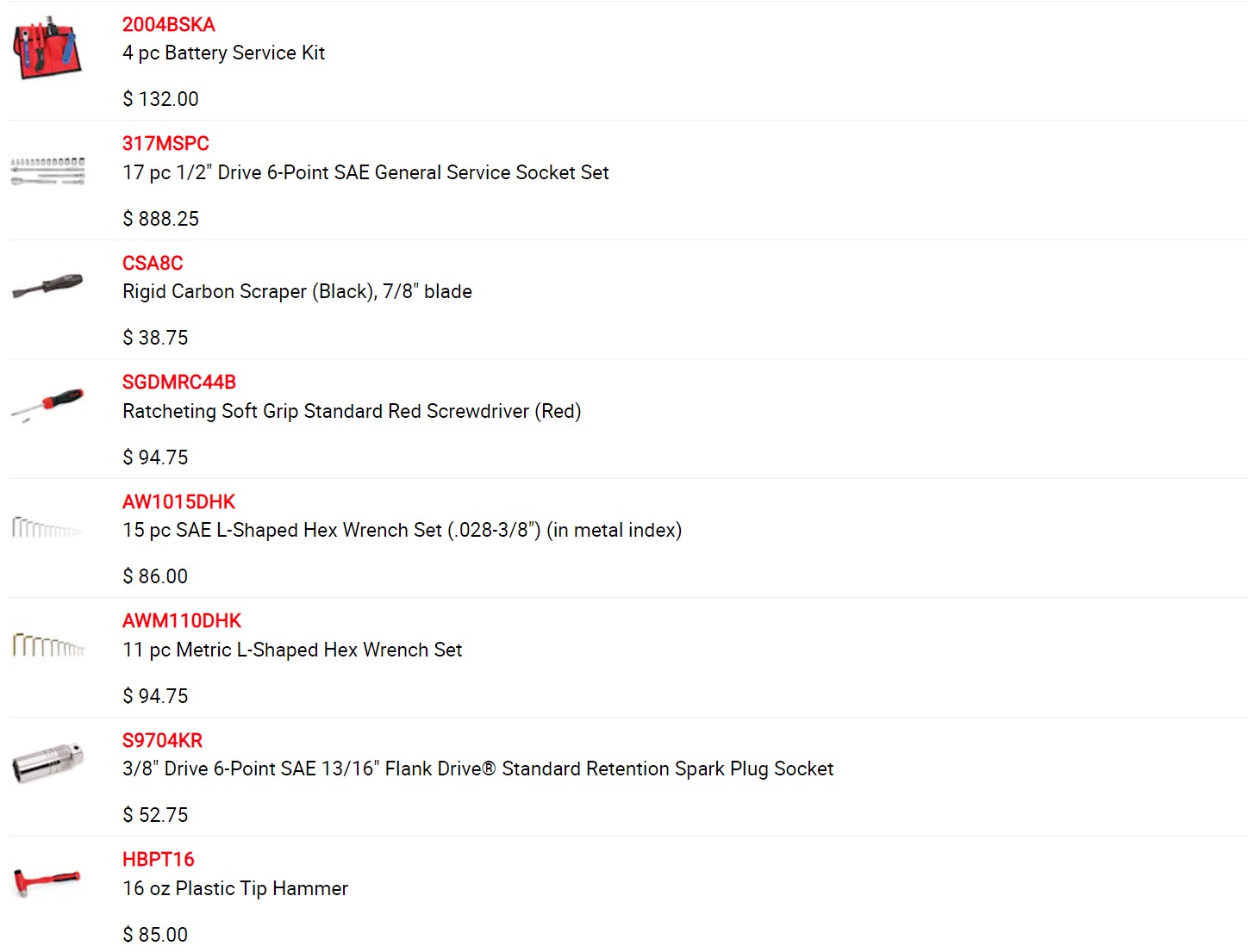Open the AWM110DHK product link
Screen dimensions: 1248x952
tap(182, 620)
